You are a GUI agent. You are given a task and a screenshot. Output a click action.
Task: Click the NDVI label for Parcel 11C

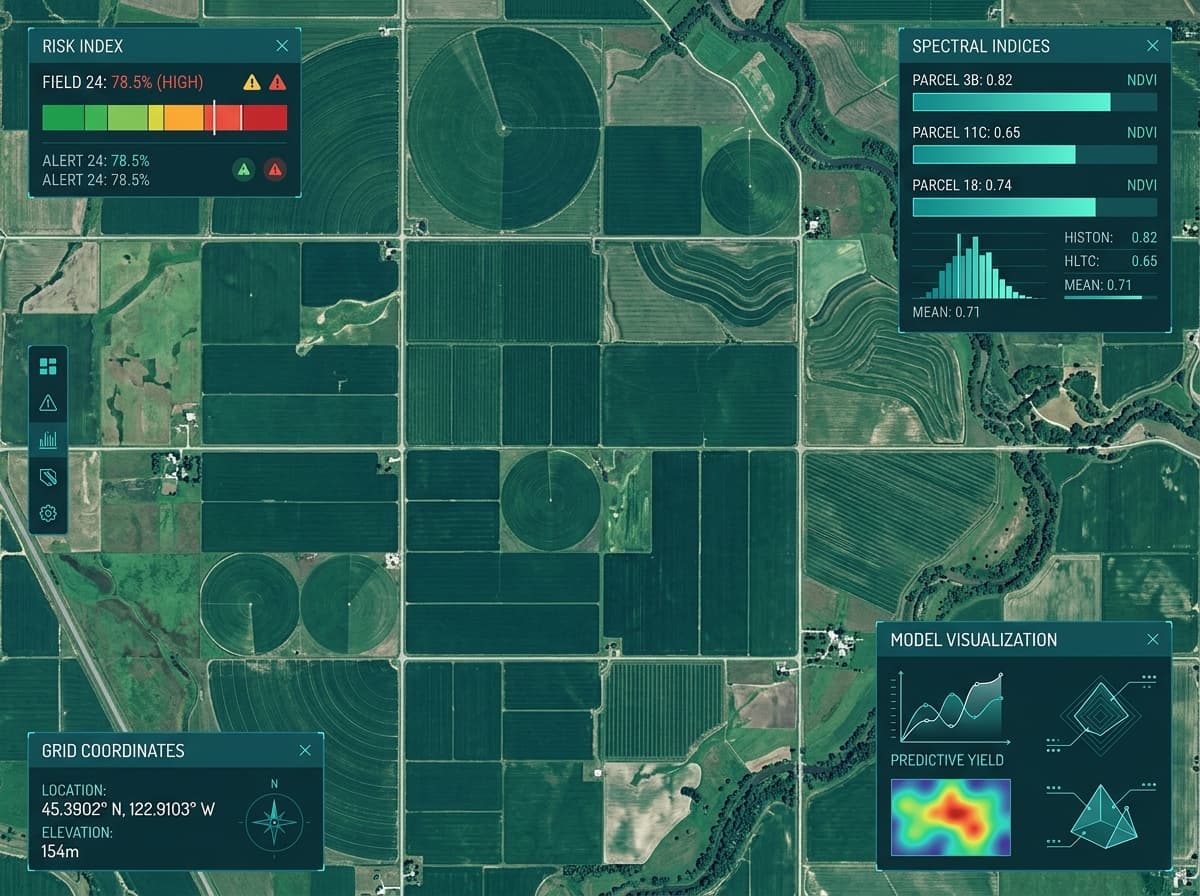(1142, 132)
